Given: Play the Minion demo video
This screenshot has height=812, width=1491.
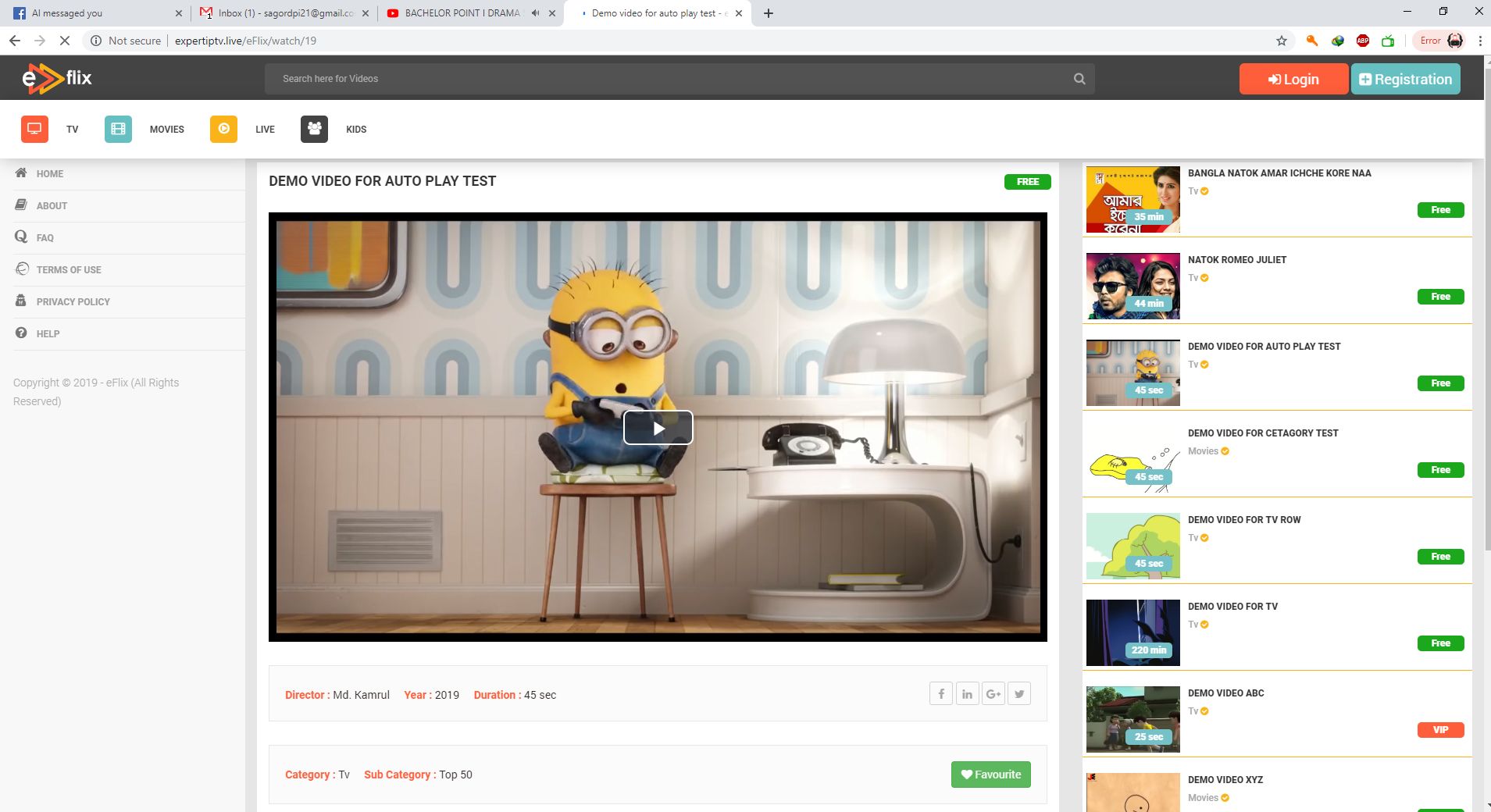Looking at the screenshot, I should point(658,428).
